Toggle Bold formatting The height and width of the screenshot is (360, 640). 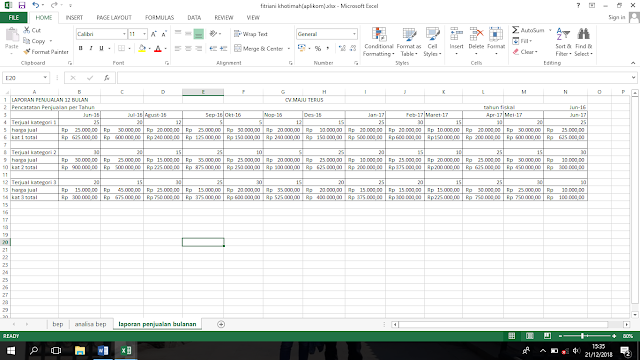coord(80,49)
